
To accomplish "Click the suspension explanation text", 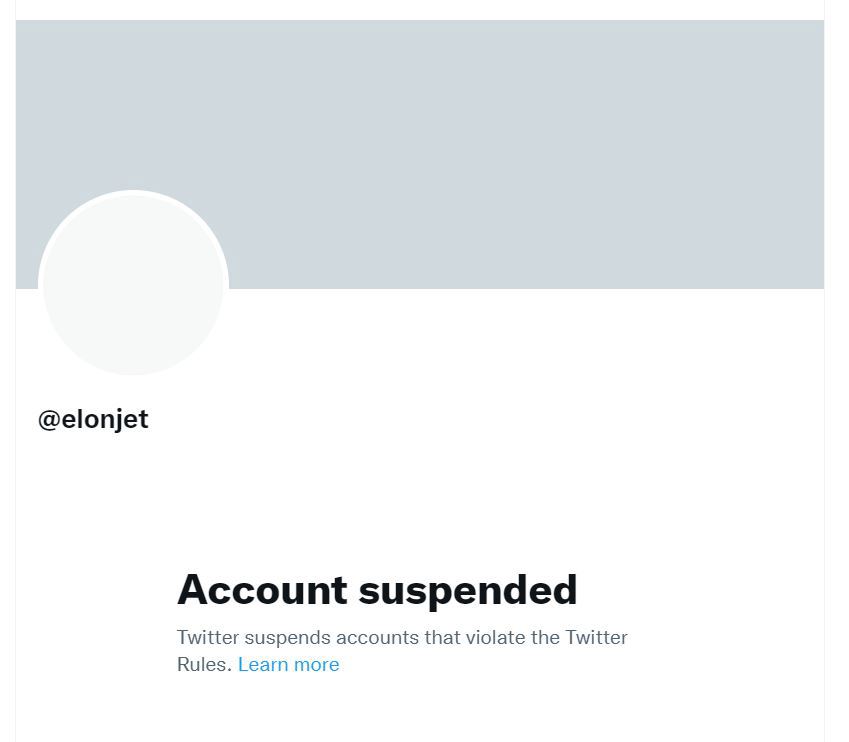I will pyautogui.click(x=400, y=650).
